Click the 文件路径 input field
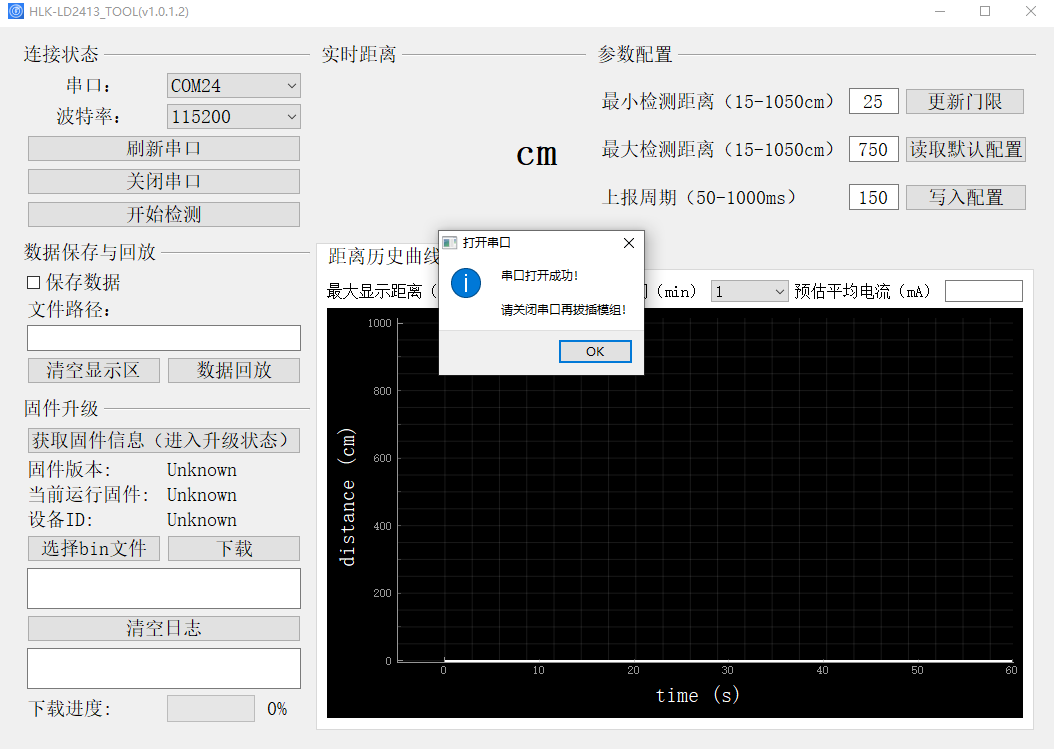Image resolution: width=1054 pixels, height=749 pixels. pyautogui.click(x=164, y=338)
